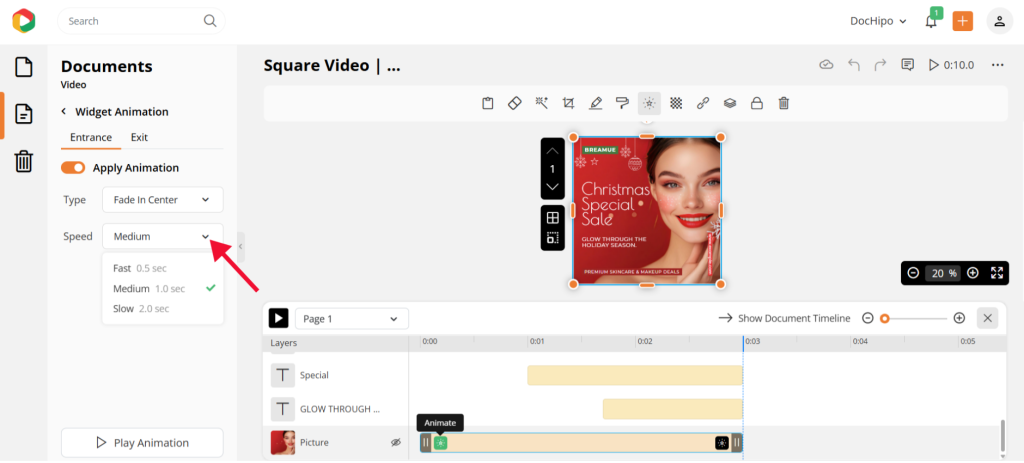The width and height of the screenshot is (1024, 463).
Task: Select Fast 0.5 sec speed option
Action: tap(163, 268)
